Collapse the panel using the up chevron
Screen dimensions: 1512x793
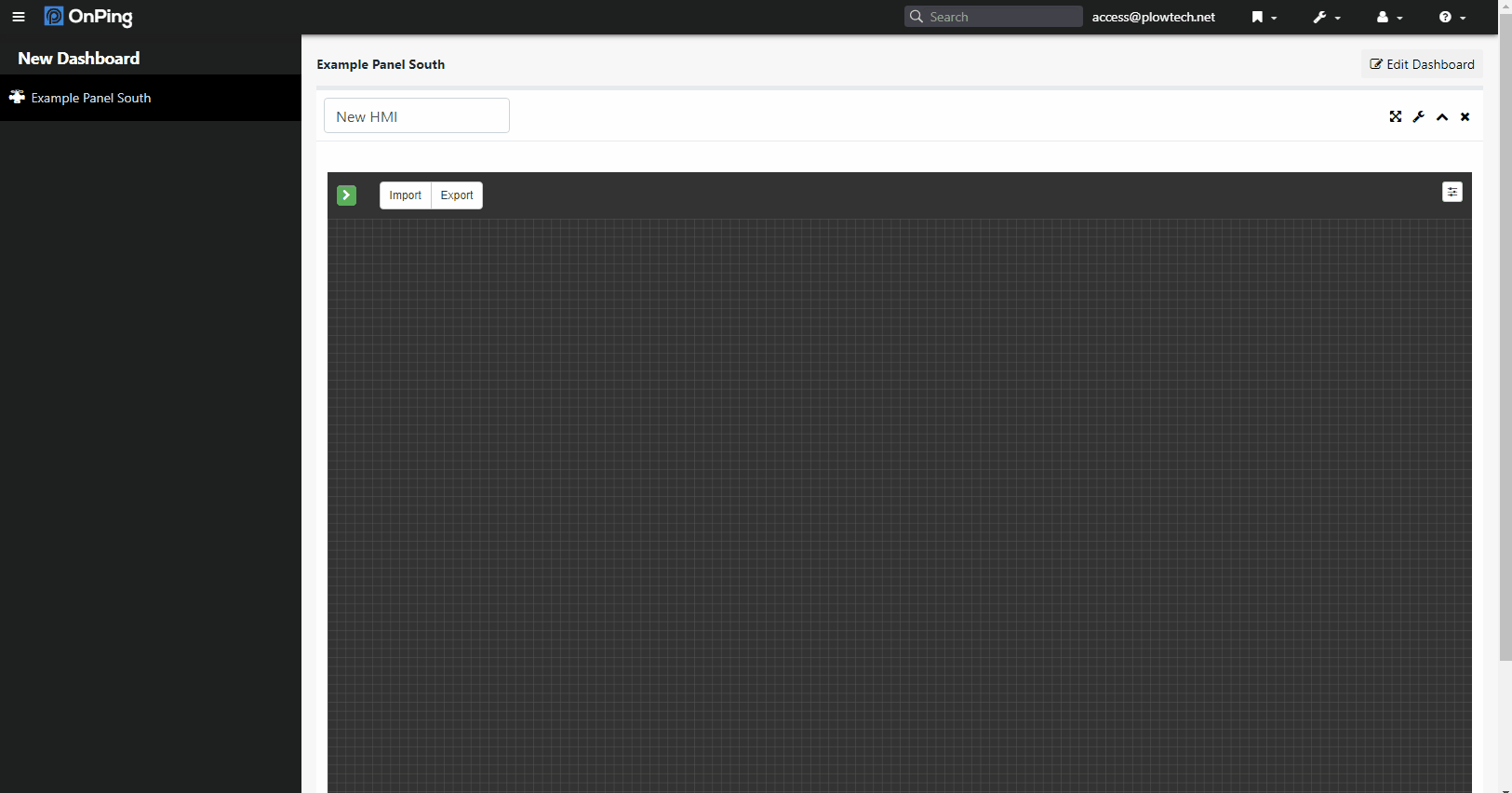1441,117
